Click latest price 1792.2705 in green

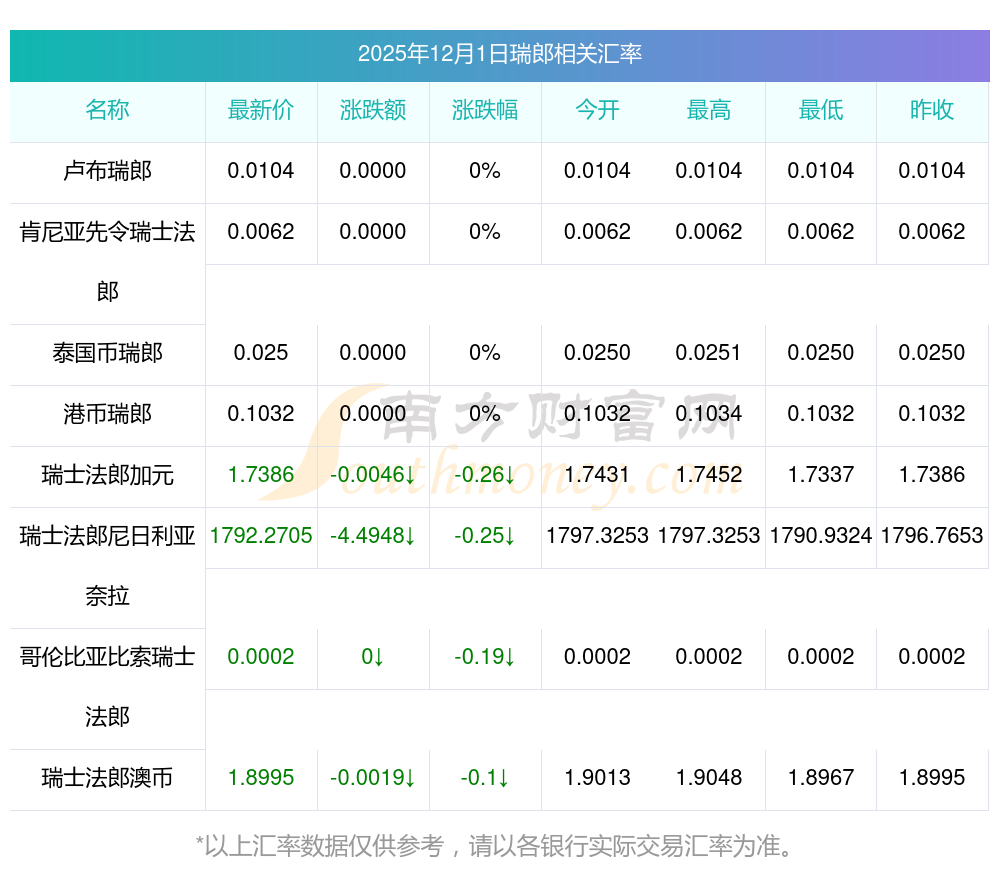pyautogui.click(x=261, y=536)
